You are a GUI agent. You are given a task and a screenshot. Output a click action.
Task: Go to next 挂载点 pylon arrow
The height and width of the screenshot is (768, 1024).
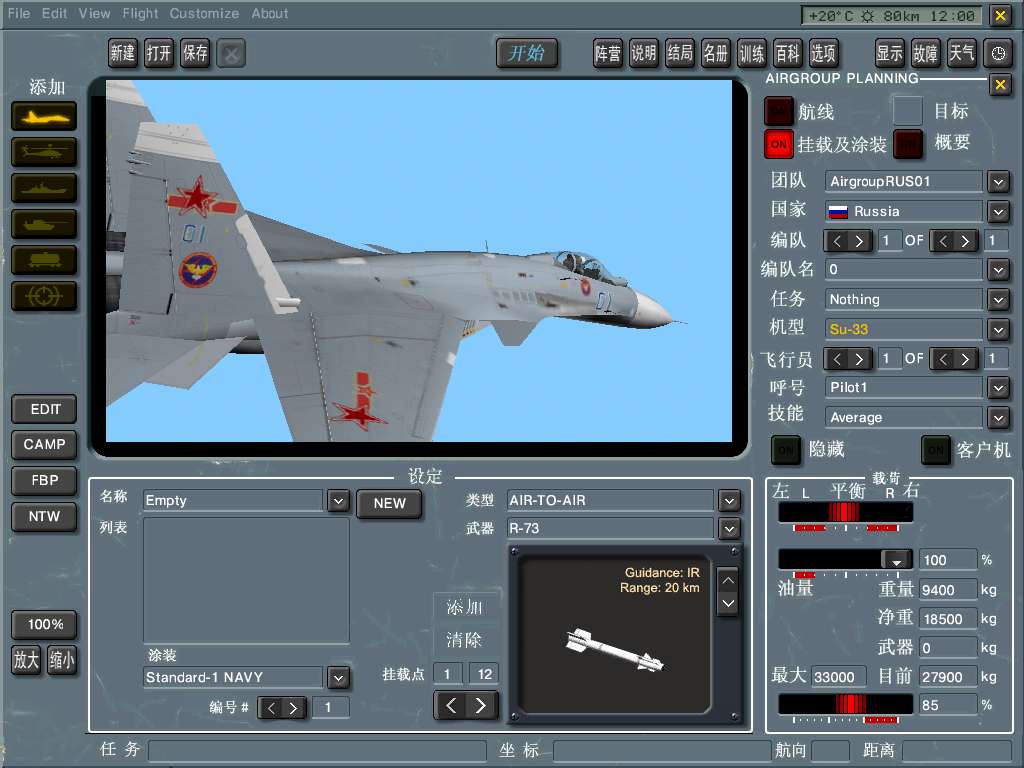pyautogui.click(x=481, y=705)
